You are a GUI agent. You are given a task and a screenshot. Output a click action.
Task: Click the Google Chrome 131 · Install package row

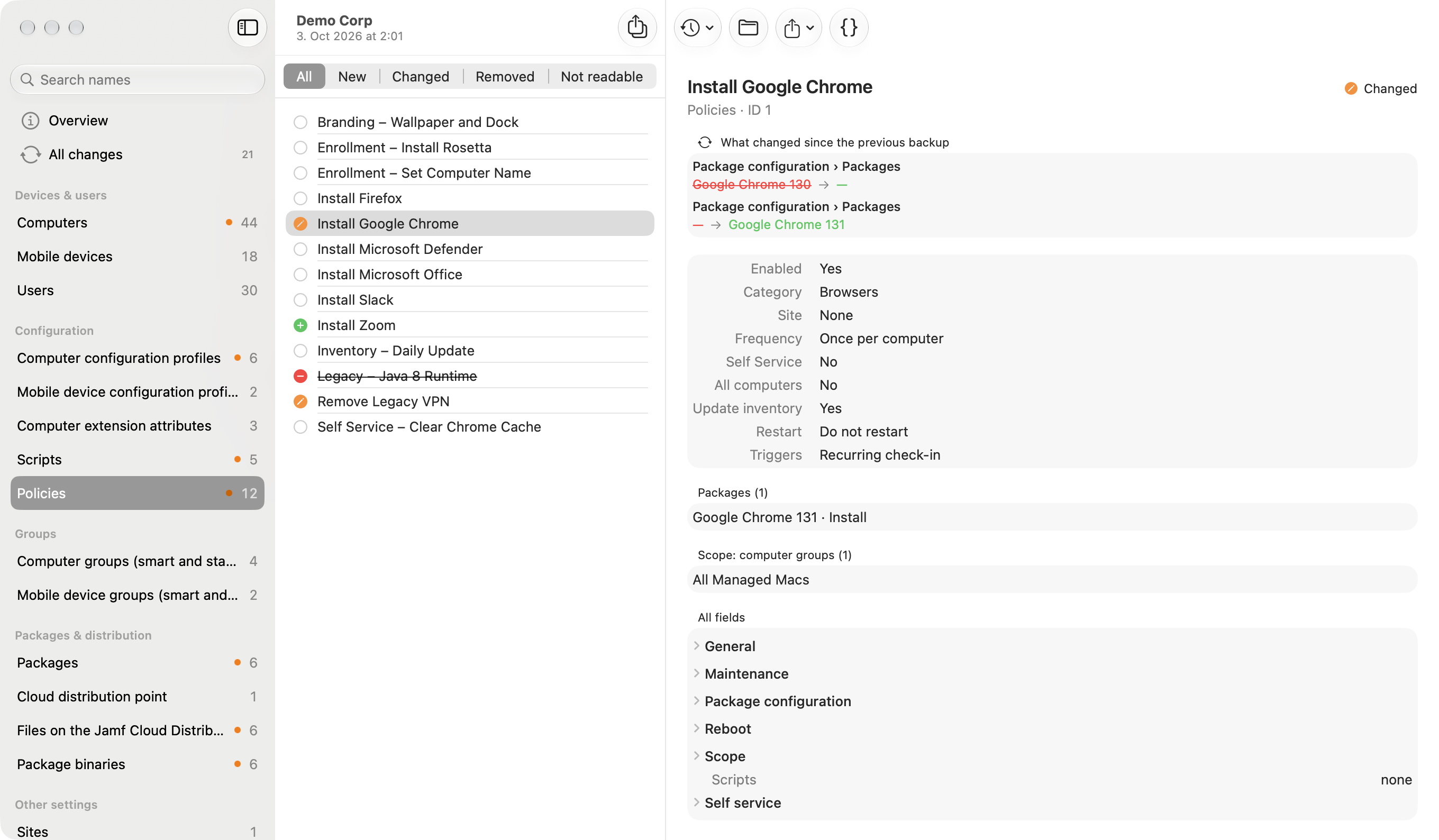pos(1052,517)
